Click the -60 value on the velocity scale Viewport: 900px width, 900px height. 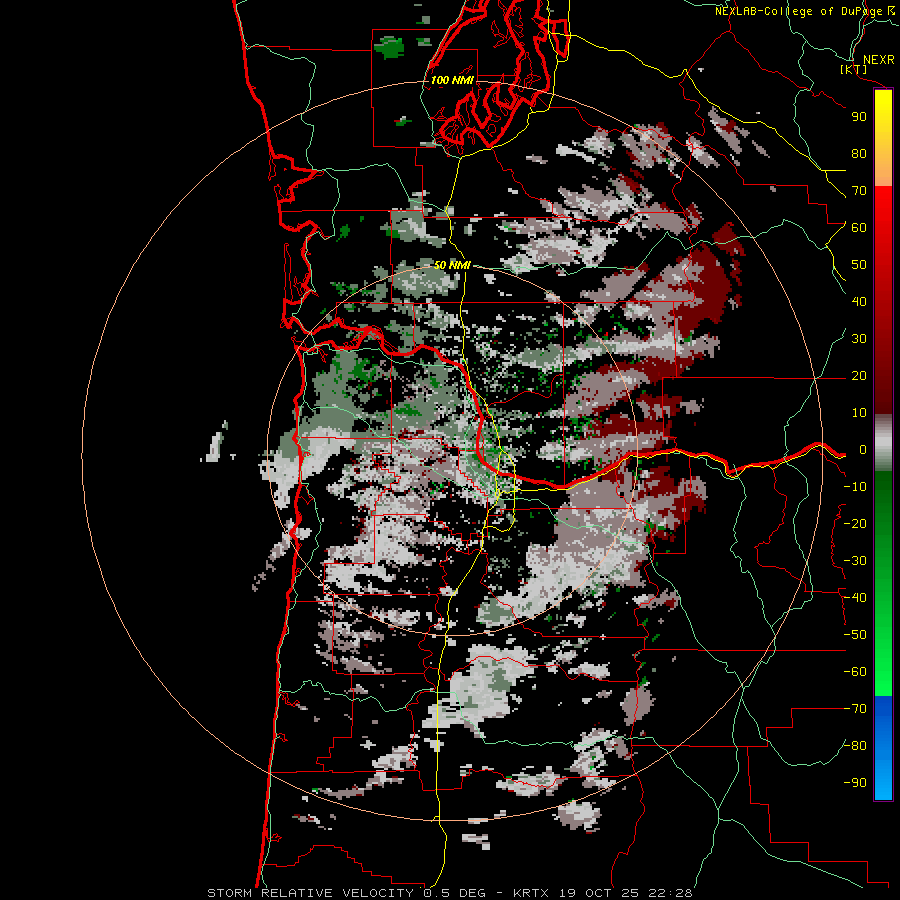[x=855, y=672]
